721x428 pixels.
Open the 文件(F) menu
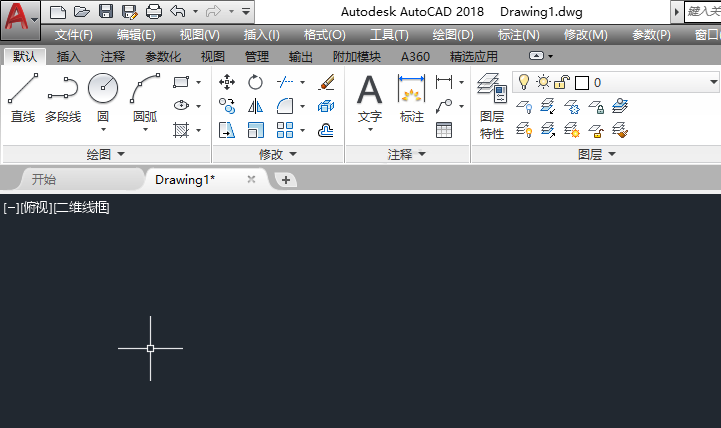pyautogui.click(x=74, y=34)
